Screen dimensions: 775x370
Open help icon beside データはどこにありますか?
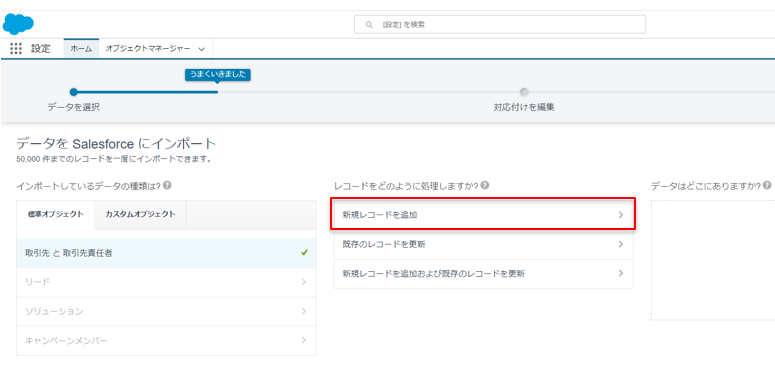point(767,186)
